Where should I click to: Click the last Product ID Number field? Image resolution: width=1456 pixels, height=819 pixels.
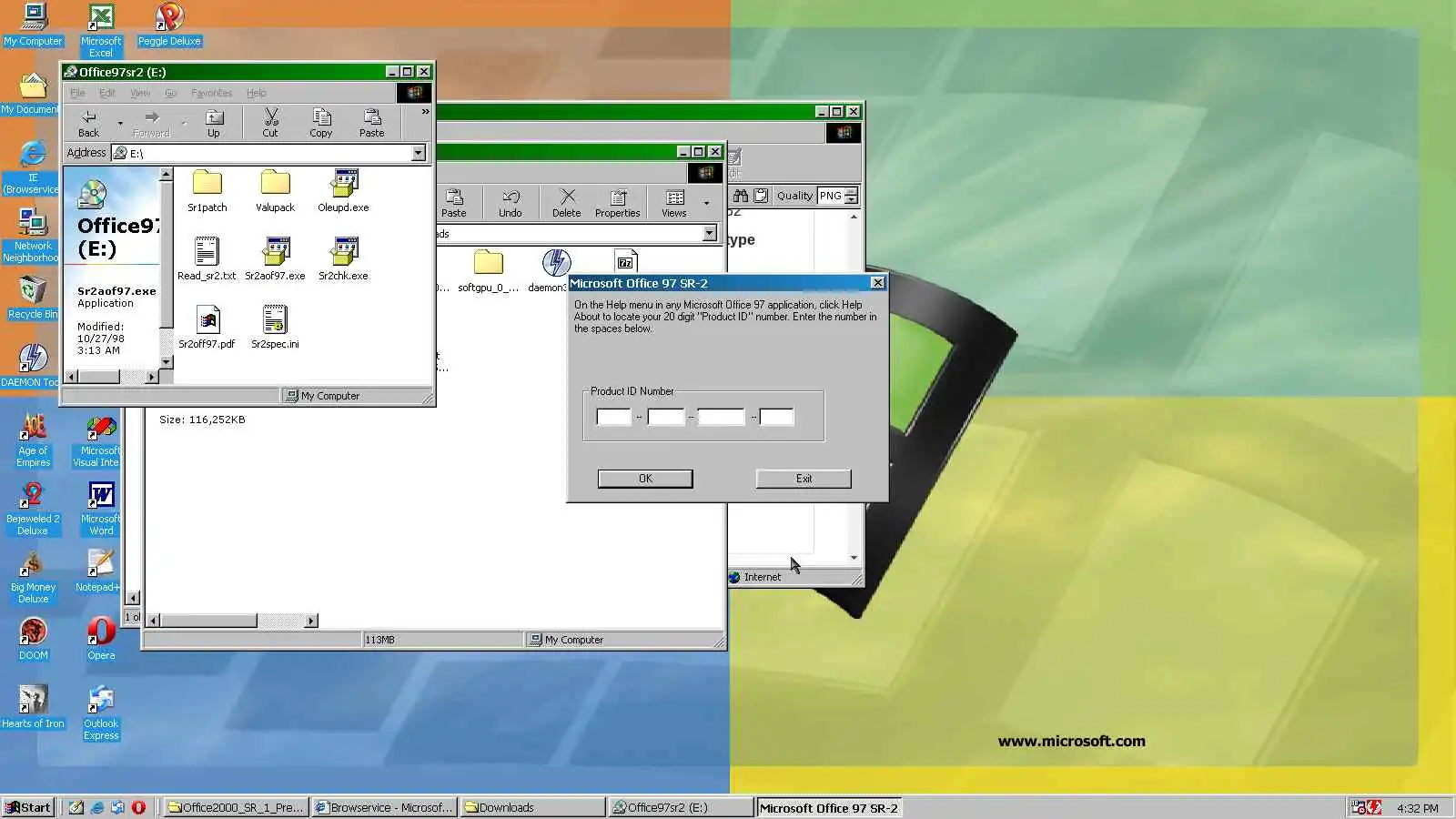tap(776, 417)
